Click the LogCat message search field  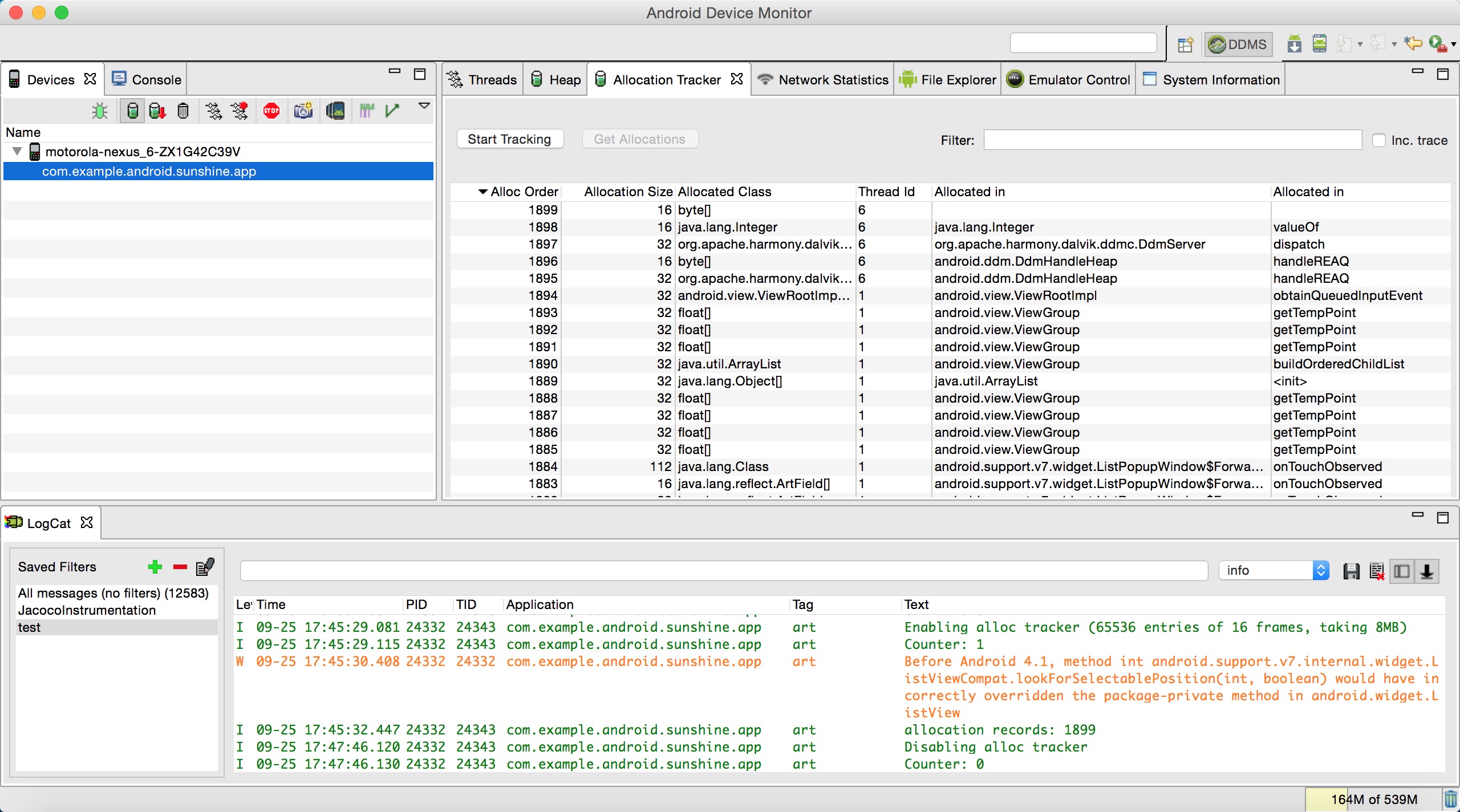pyautogui.click(x=724, y=570)
